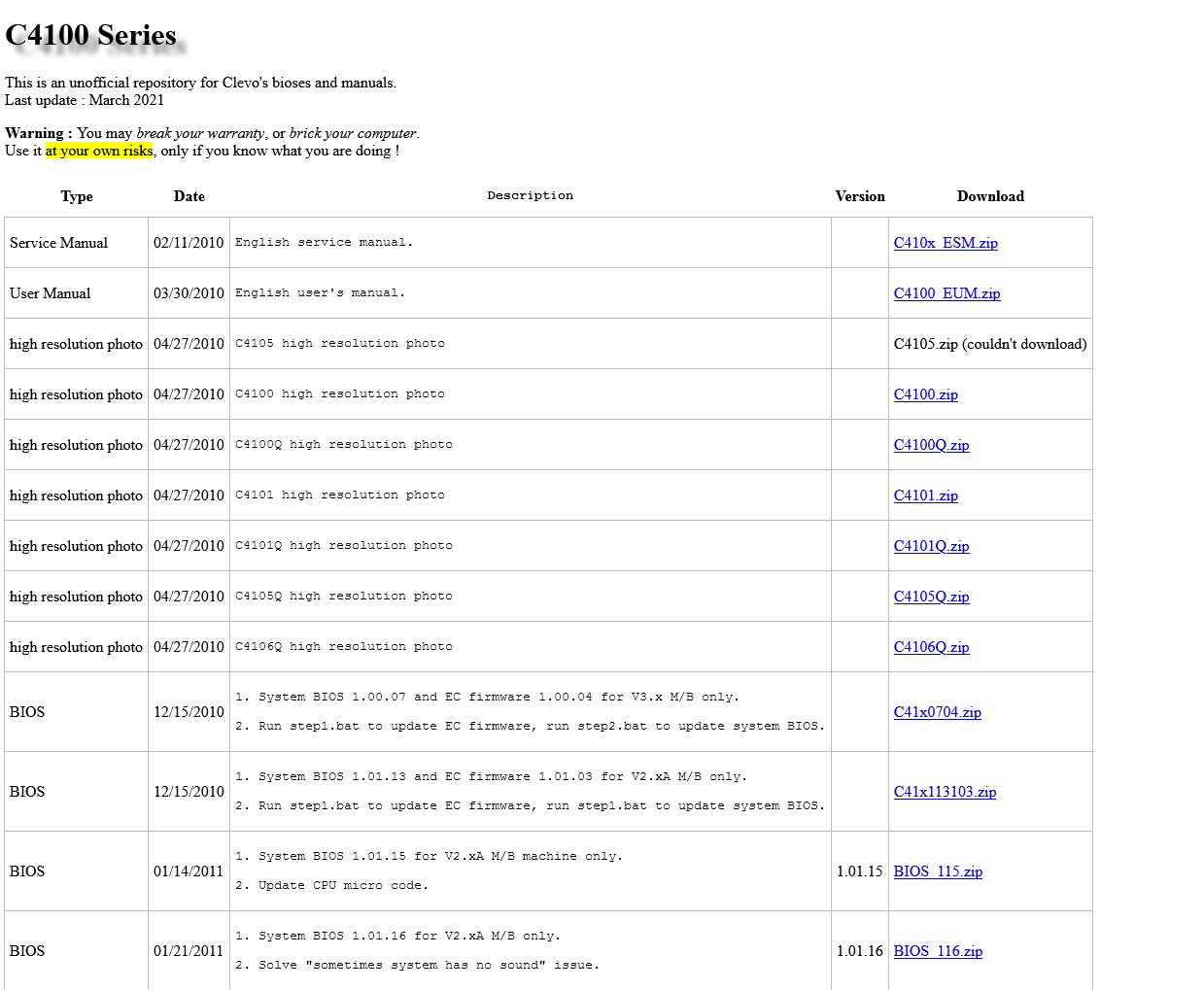Download the C4106Q.zip file

931,647
